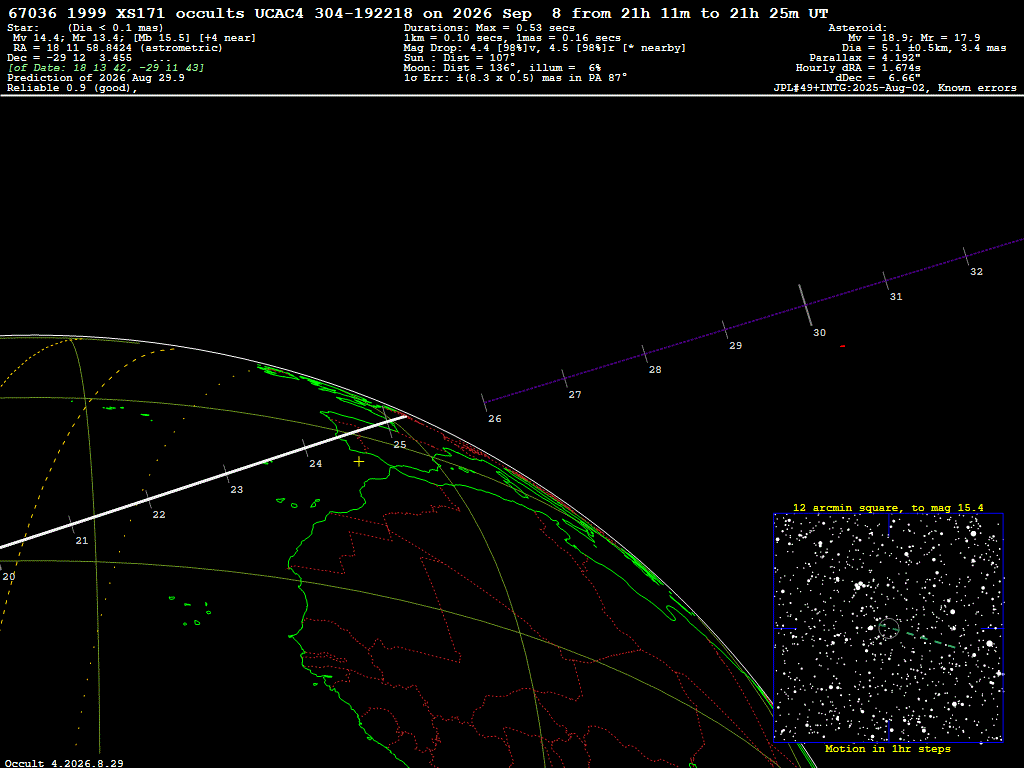This screenshot has width=1024, height=768.
Task: Click the 'Motion in 1hr steps' caption
Action: (x=888, y=749)
